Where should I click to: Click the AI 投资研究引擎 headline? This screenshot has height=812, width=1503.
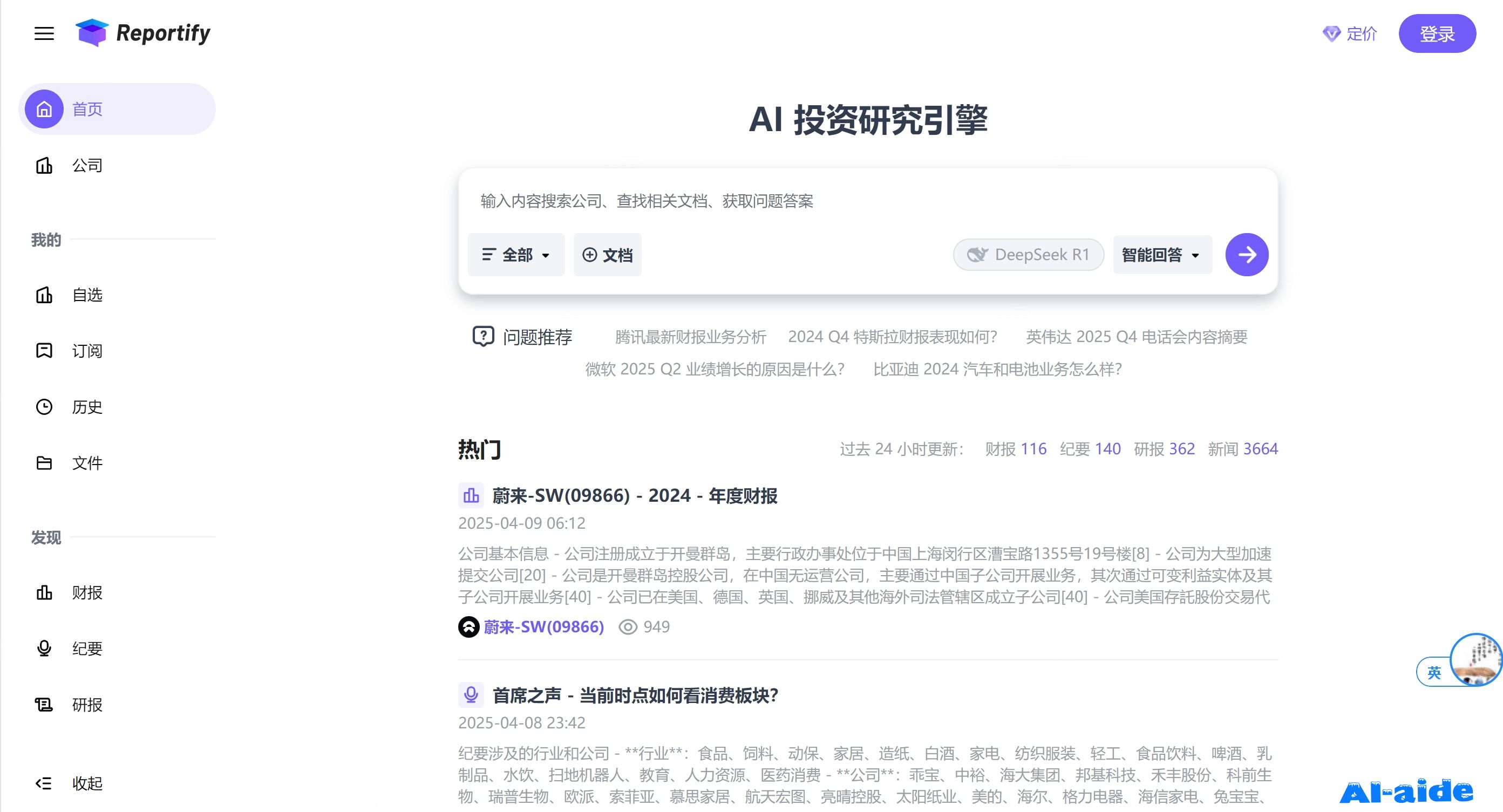coord(868,120)
